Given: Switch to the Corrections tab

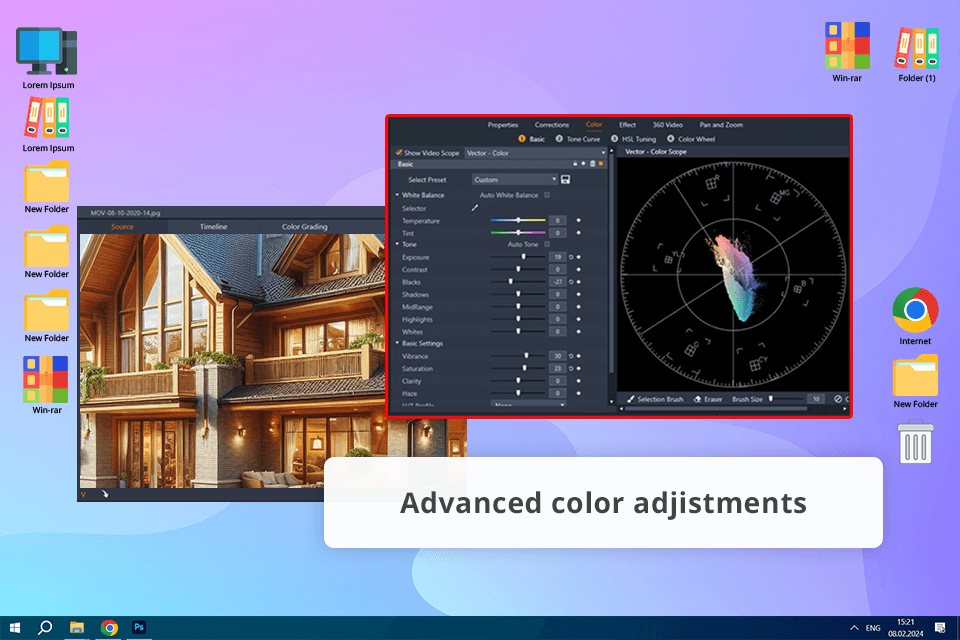Looking at the screenshot, I should (x=552, y=125).
